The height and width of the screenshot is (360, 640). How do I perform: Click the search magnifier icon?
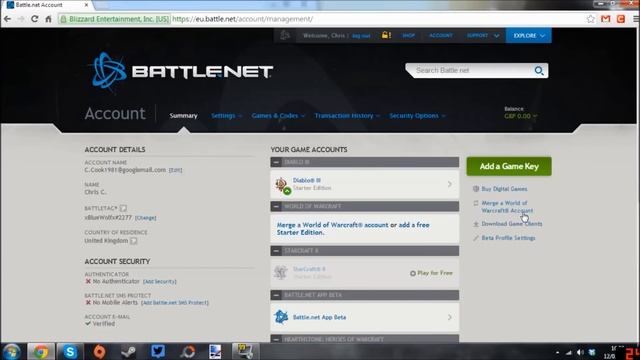[x=539, y=71]
